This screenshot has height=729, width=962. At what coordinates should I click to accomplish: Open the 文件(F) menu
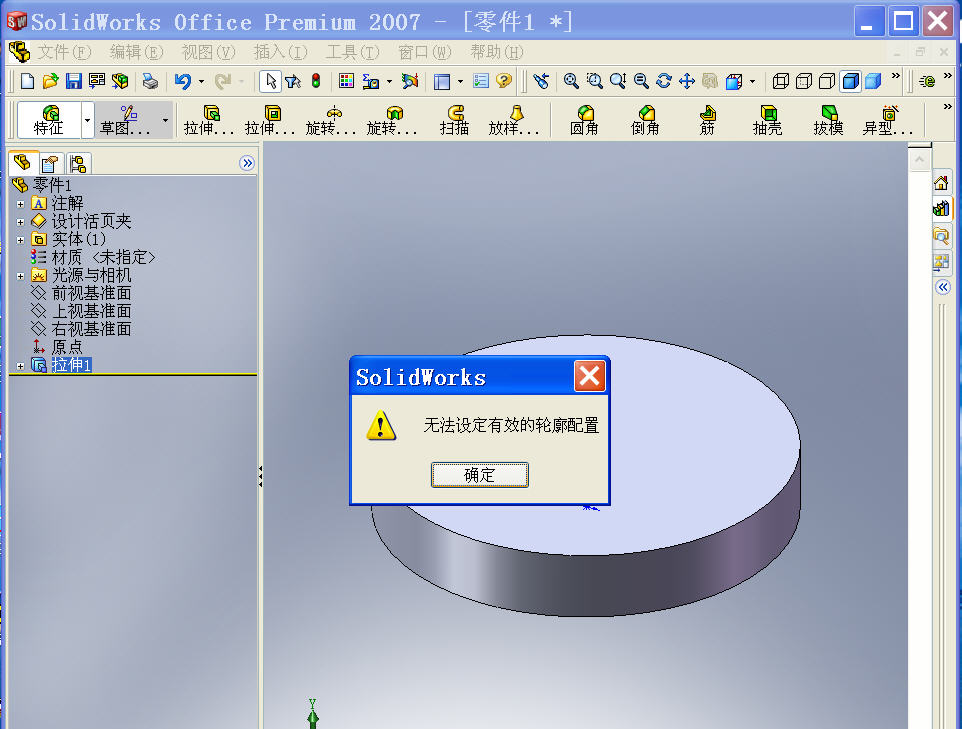coord(64,52)
